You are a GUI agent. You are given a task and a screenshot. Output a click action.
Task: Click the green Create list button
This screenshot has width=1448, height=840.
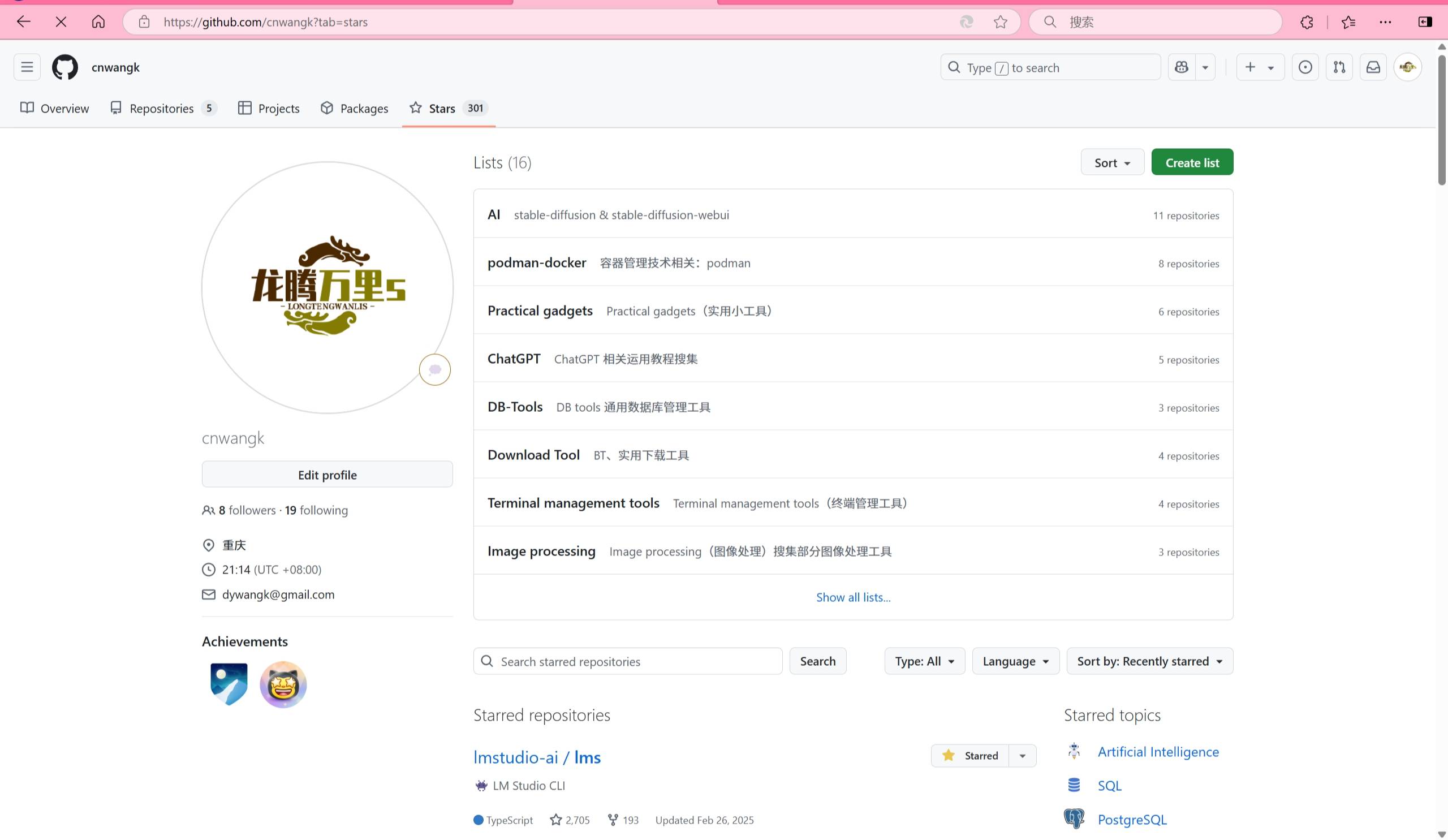tap(1192, 162)
